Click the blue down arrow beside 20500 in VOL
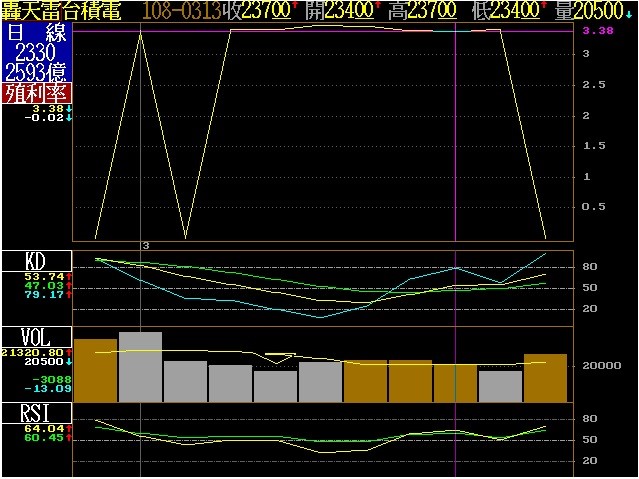The height and width of the screenshot is (479, 639). pos(69,362)
